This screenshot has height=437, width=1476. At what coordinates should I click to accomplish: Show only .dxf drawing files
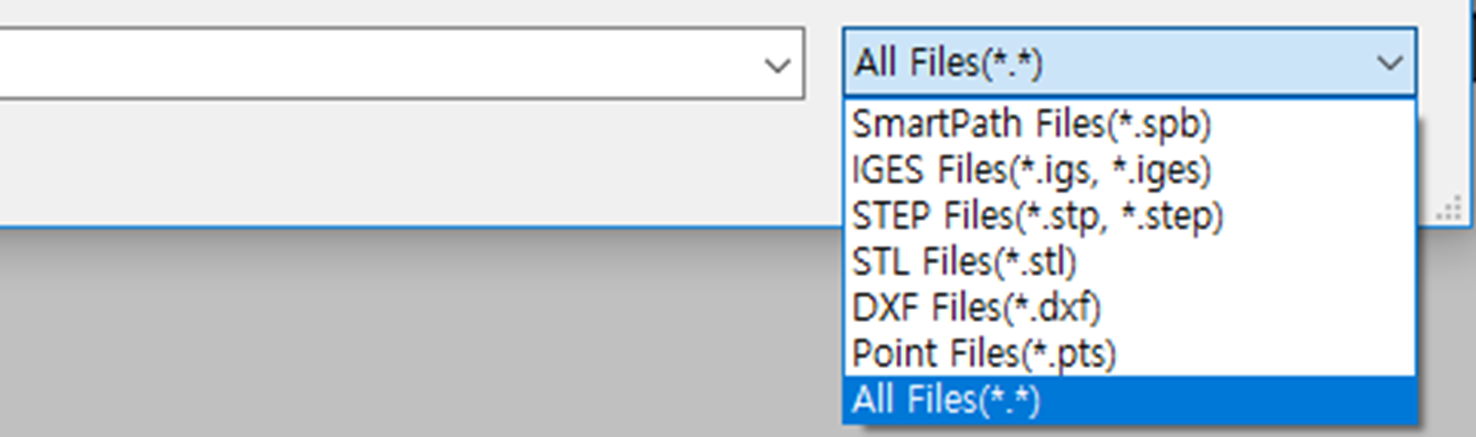pyautogui.click(x=976, y=308)
